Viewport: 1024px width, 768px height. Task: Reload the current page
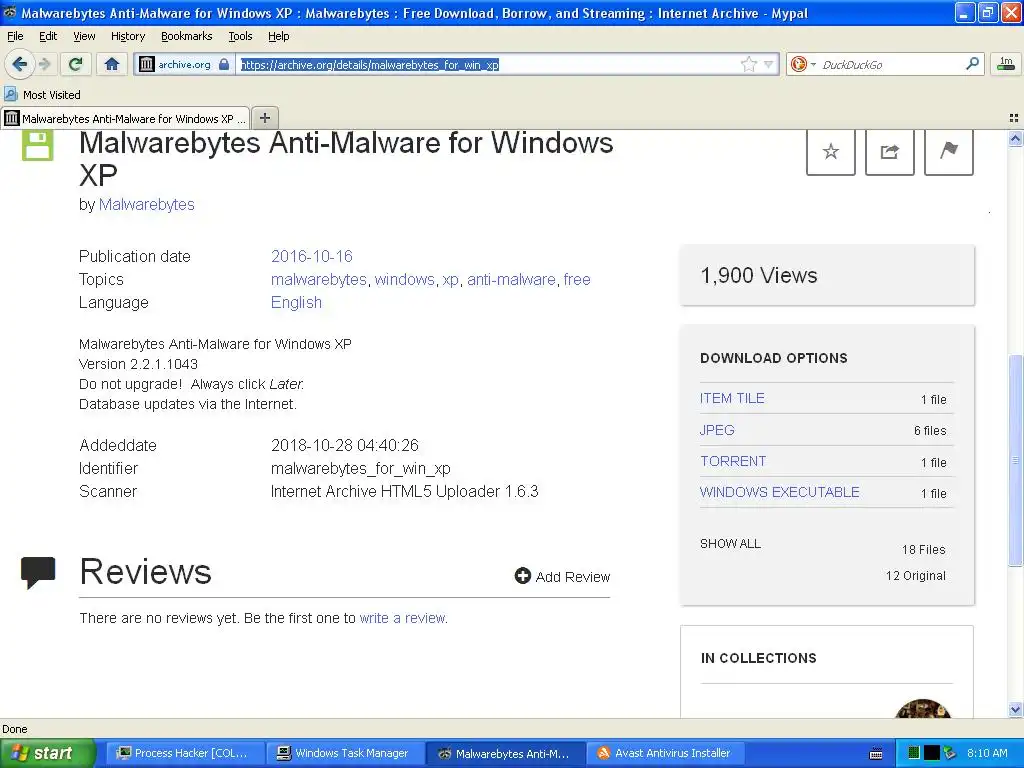[76, 64]
